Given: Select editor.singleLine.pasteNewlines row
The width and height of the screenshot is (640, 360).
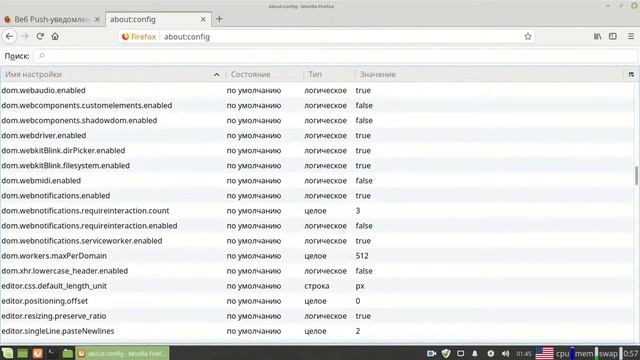Looking at the screenshot, I should (317, 331).
